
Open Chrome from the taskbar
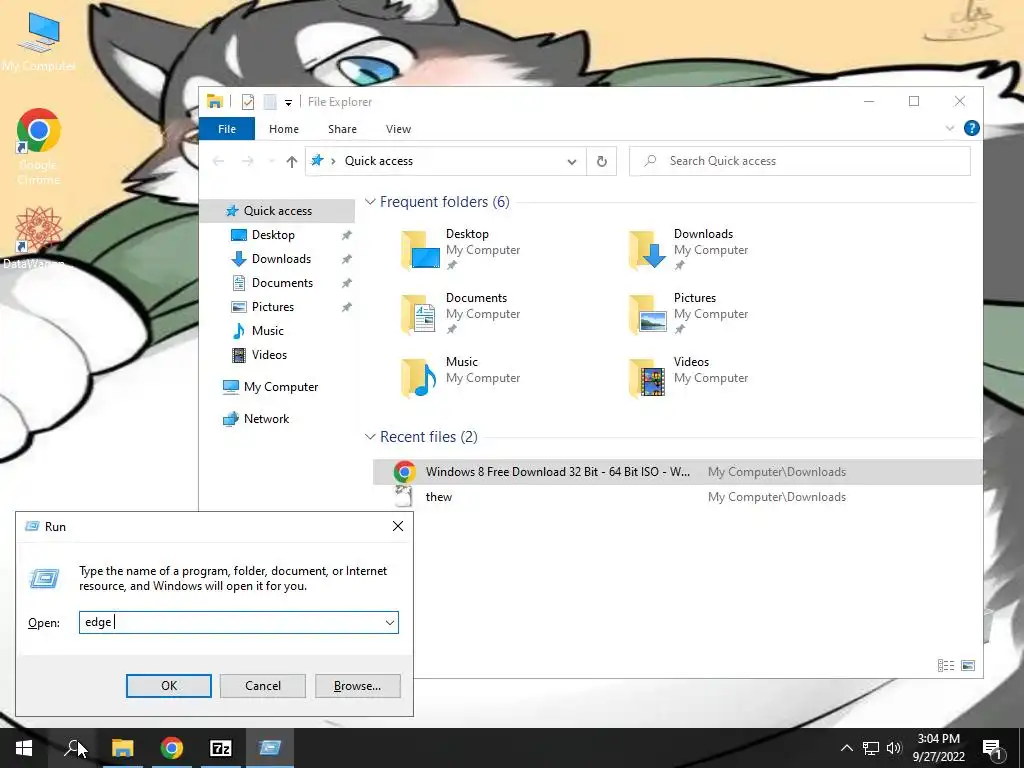click(x=171, y=748)
